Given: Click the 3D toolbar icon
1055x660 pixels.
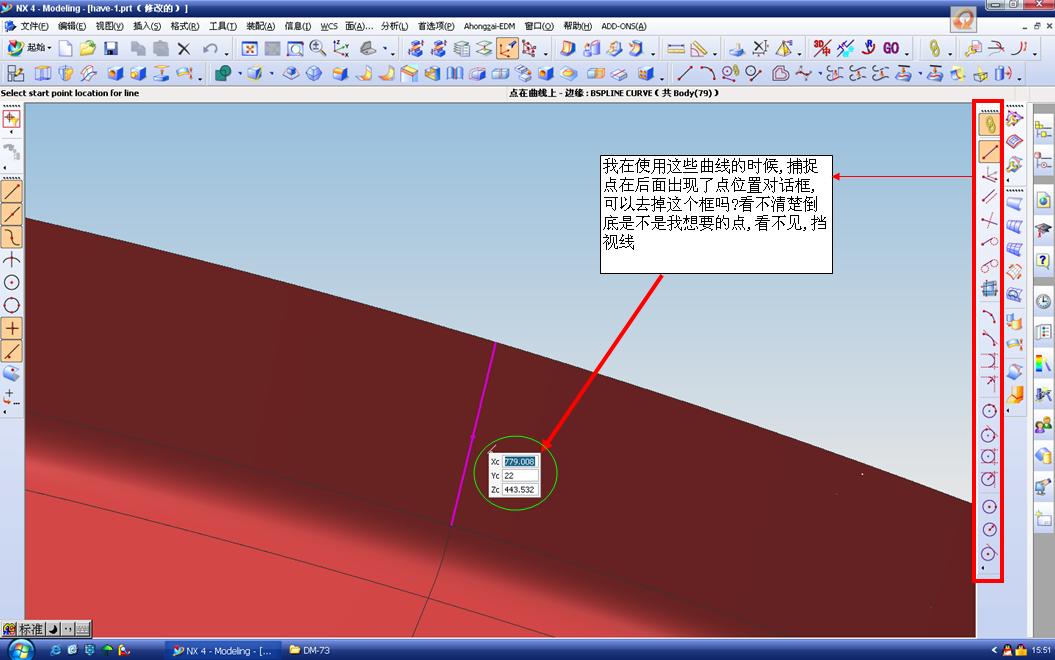Looking at the screenshot, I should 822,48.
